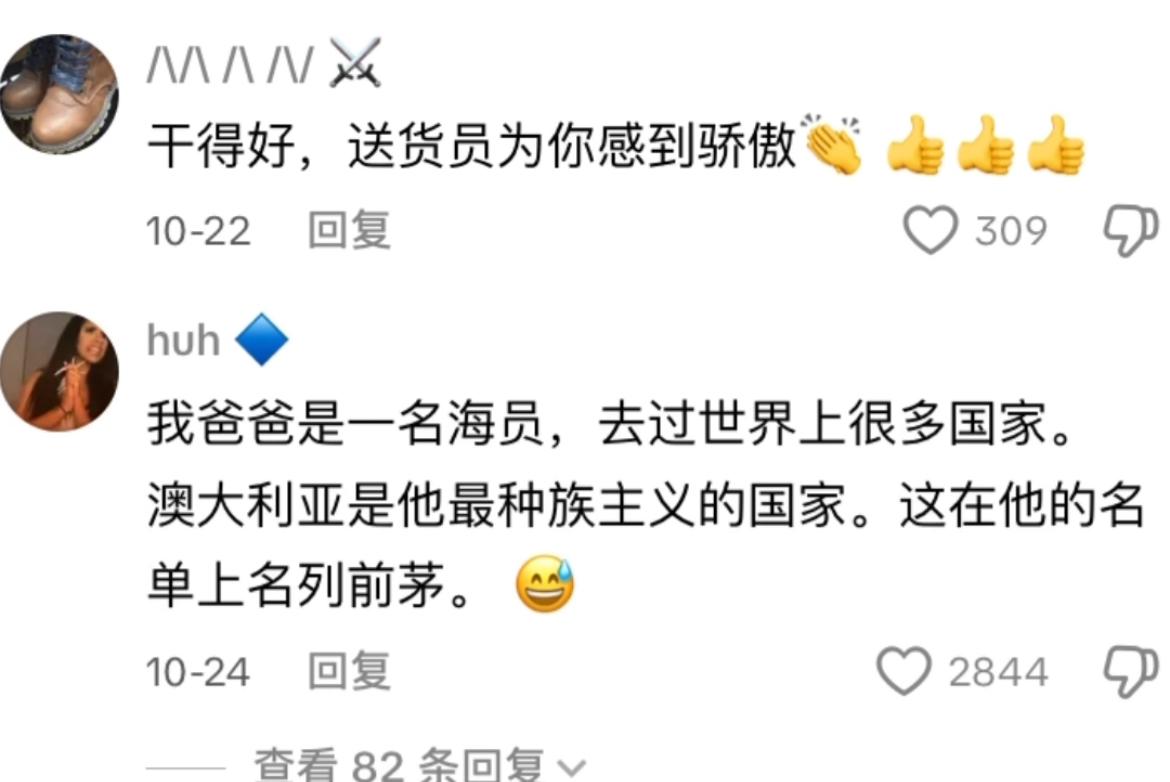The image size is (1170, 782).
Task: Open the /\/\ /\ /\/ username link
Action: click(230, 64)
